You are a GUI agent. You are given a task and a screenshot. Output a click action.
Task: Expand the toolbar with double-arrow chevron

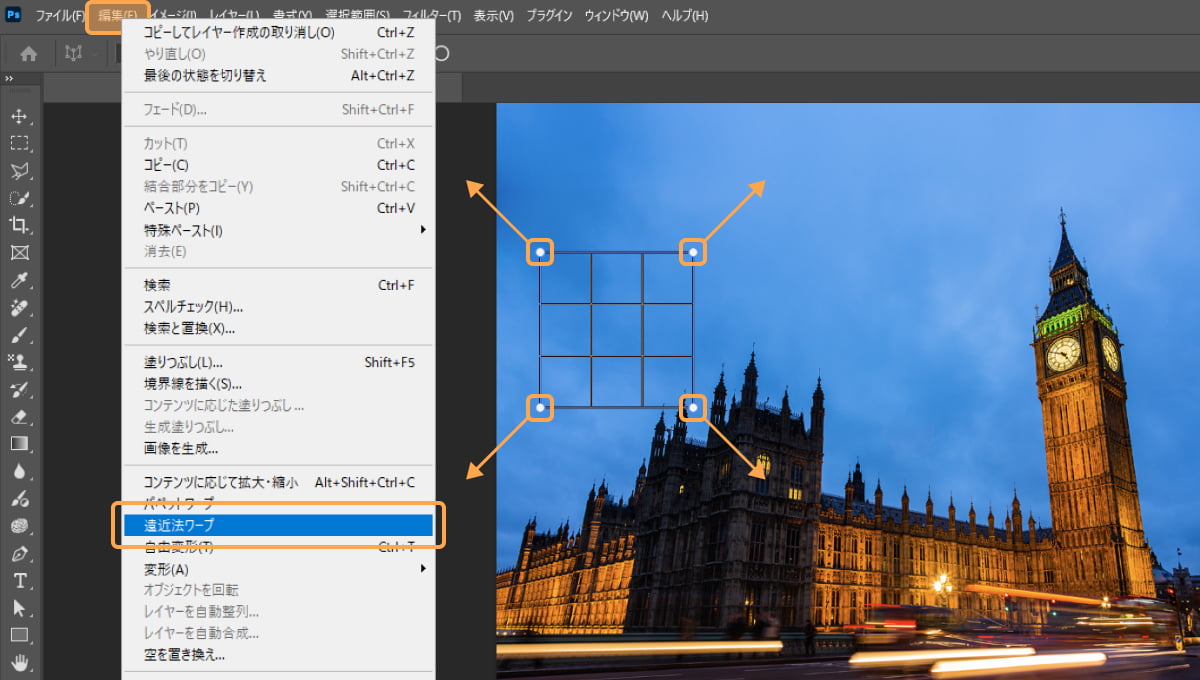pos(9,79)
